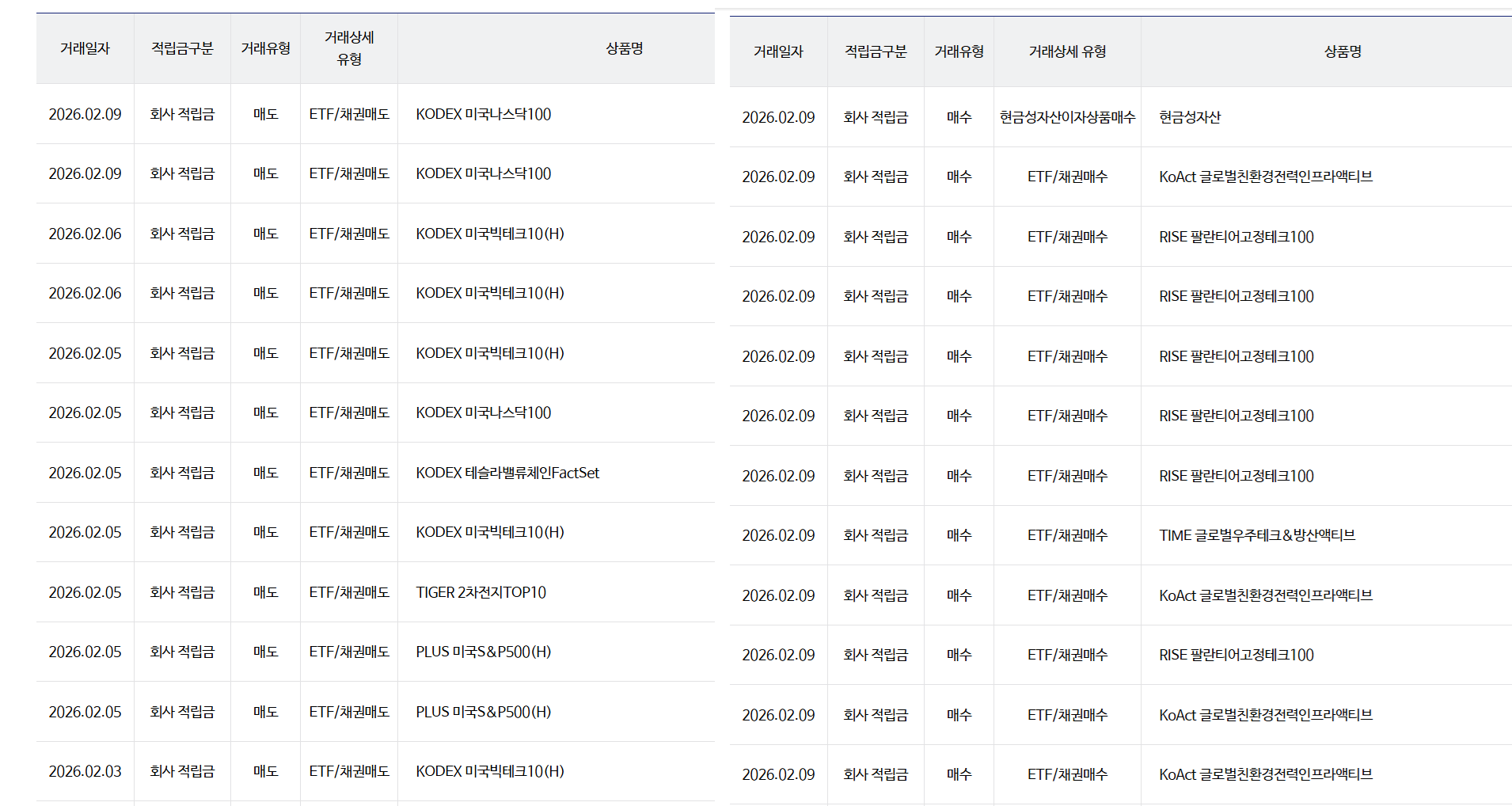
Task: Select 회사 적립금 in the 현금성자산 row
Action: coord(876,117)
